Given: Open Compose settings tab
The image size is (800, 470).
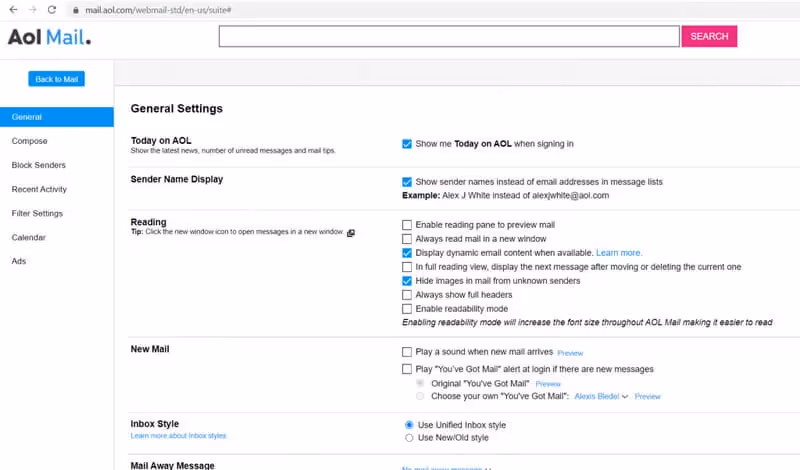Looking at the screenshot, I should click(30, 141).
